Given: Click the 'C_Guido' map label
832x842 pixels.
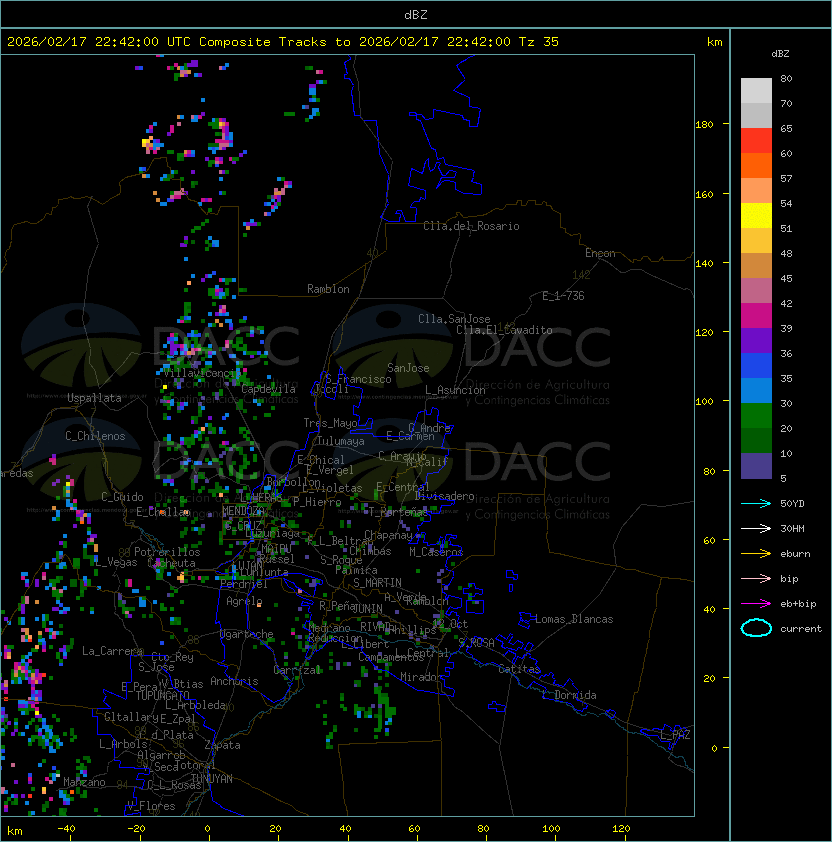Looking at the screenshot, I should 122,497.
